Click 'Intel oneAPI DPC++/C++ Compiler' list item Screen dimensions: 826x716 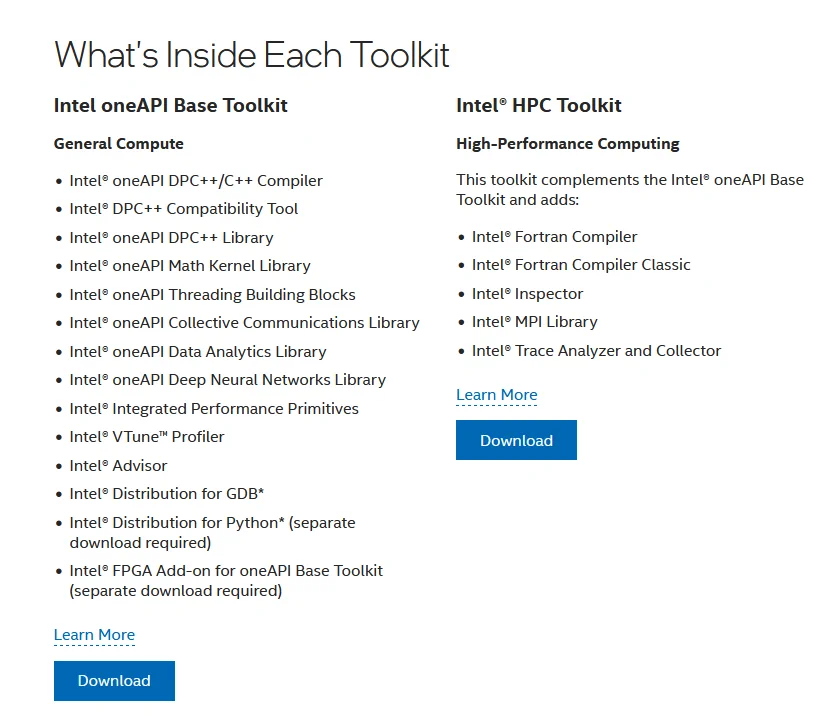point(196,181)
